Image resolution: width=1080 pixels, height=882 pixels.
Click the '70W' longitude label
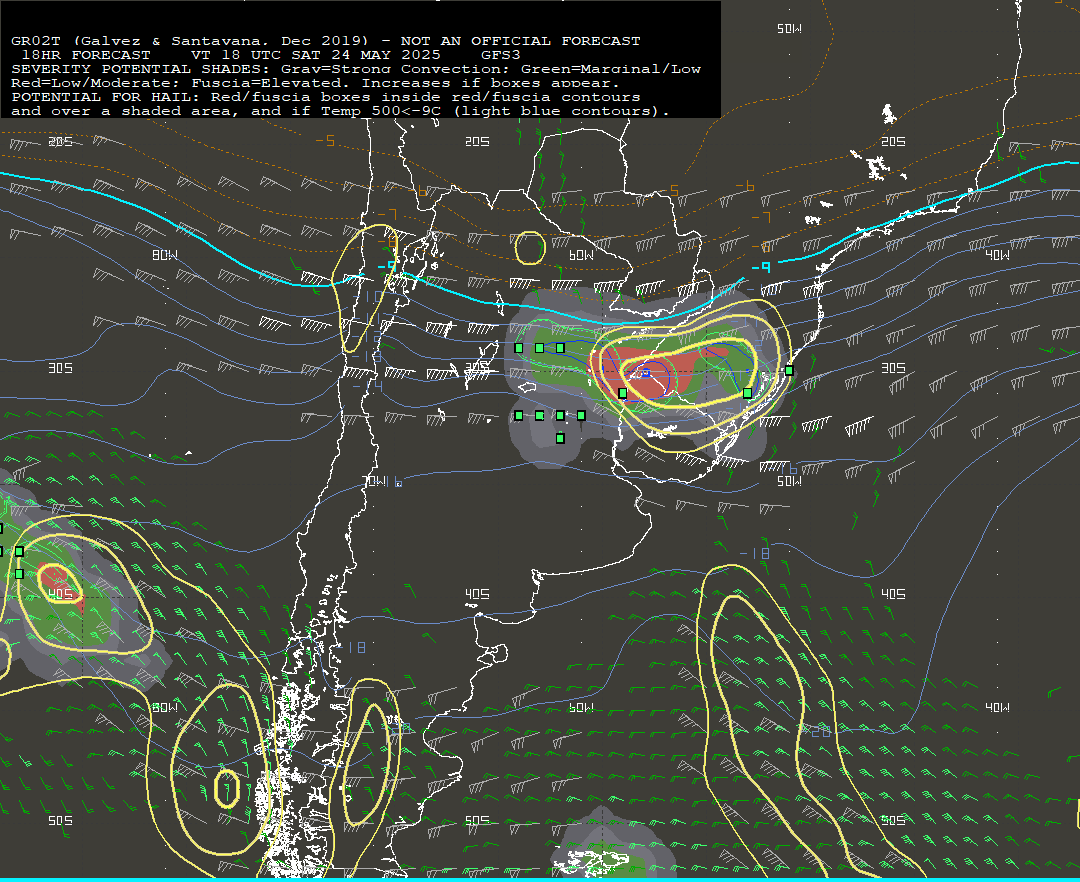click(375, 482)
